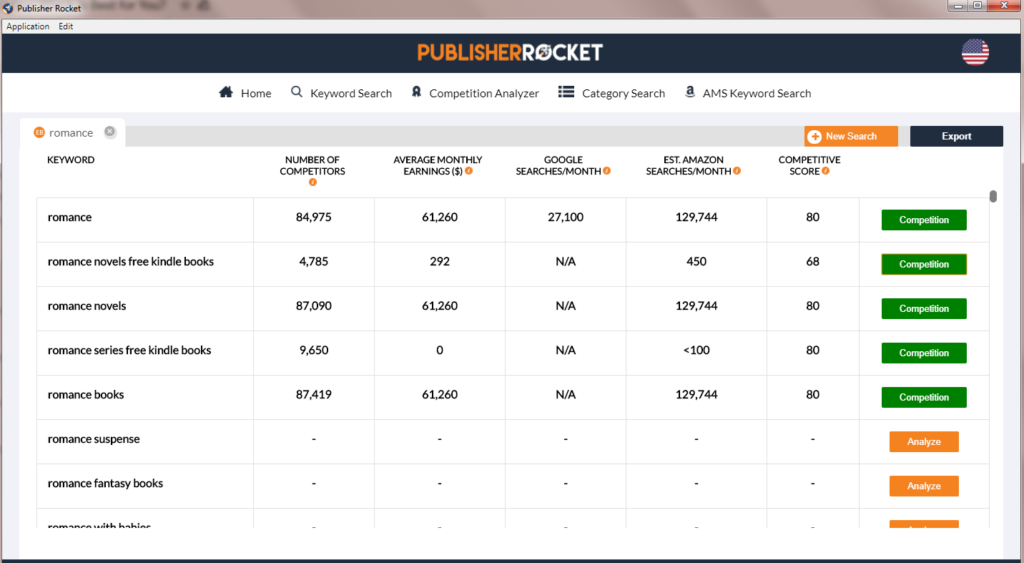Click info icon beside Average Monthly Earnings
The width and height of the screenshot is (1024, 563).
click(x=469, y=171)
